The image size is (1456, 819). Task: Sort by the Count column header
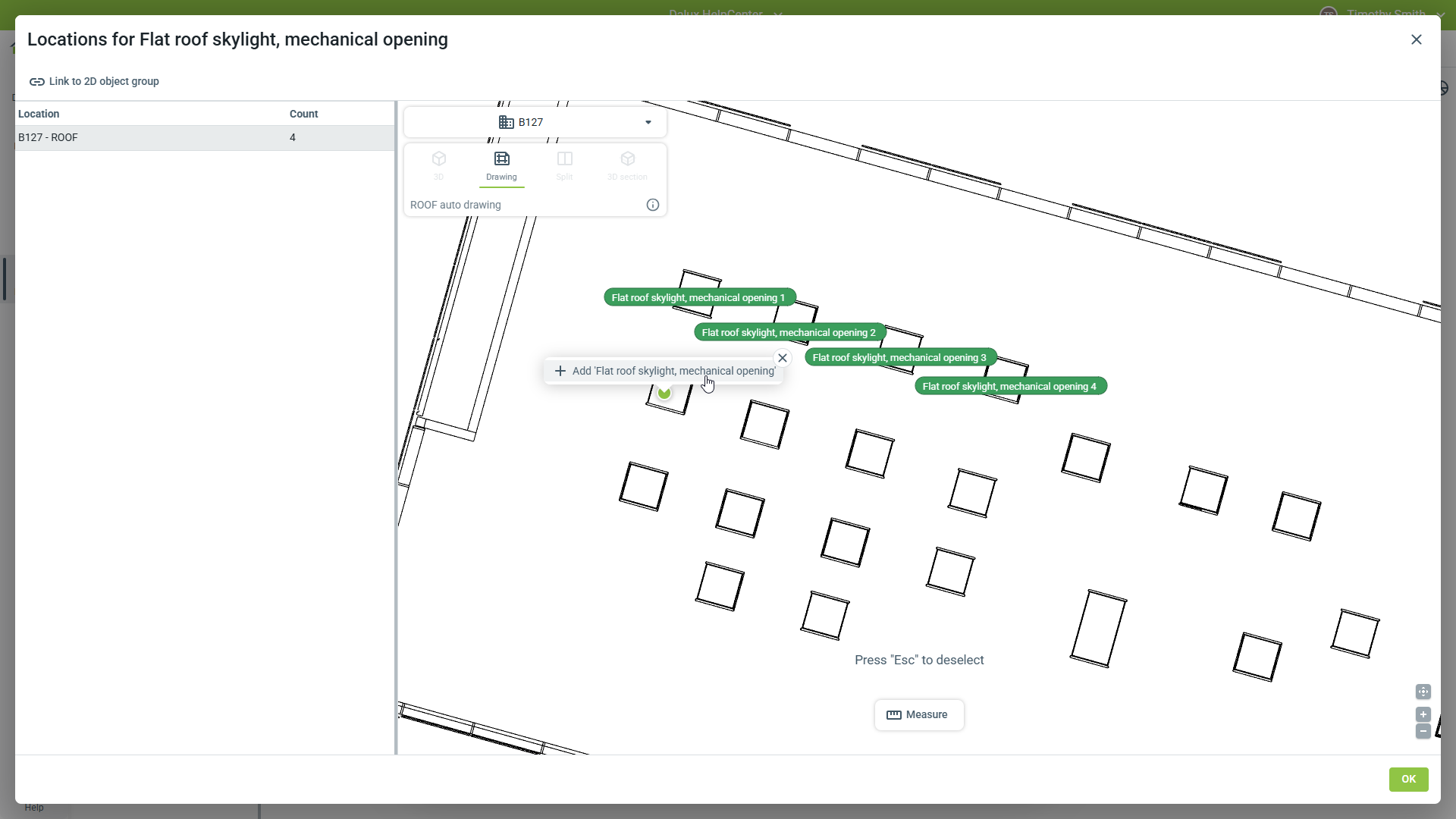(303, 114)
